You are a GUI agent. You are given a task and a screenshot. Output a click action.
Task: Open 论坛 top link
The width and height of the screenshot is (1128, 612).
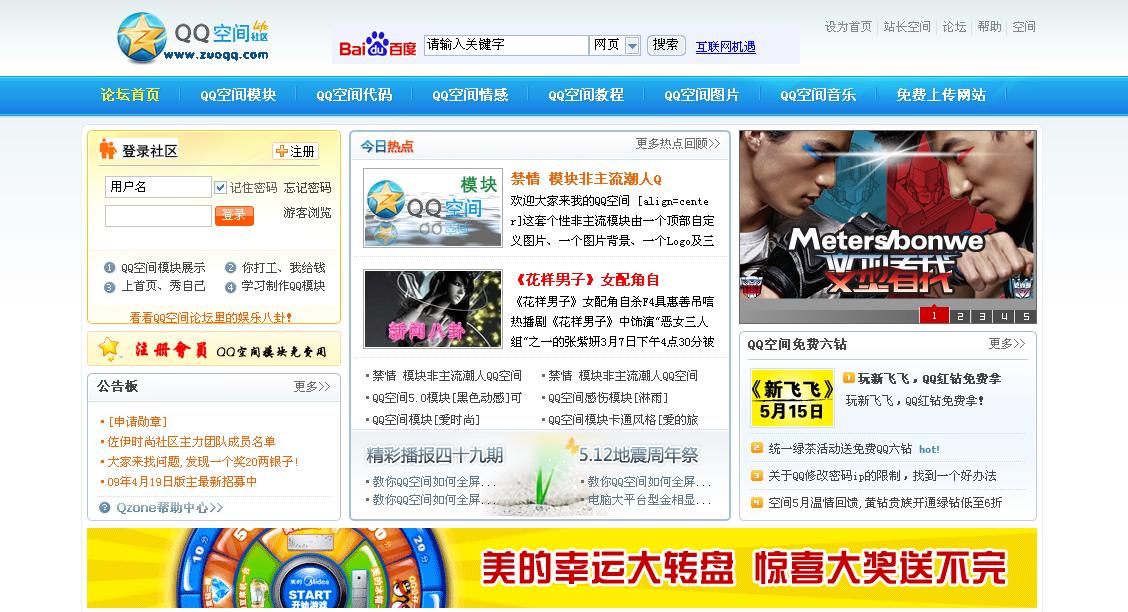954,27
